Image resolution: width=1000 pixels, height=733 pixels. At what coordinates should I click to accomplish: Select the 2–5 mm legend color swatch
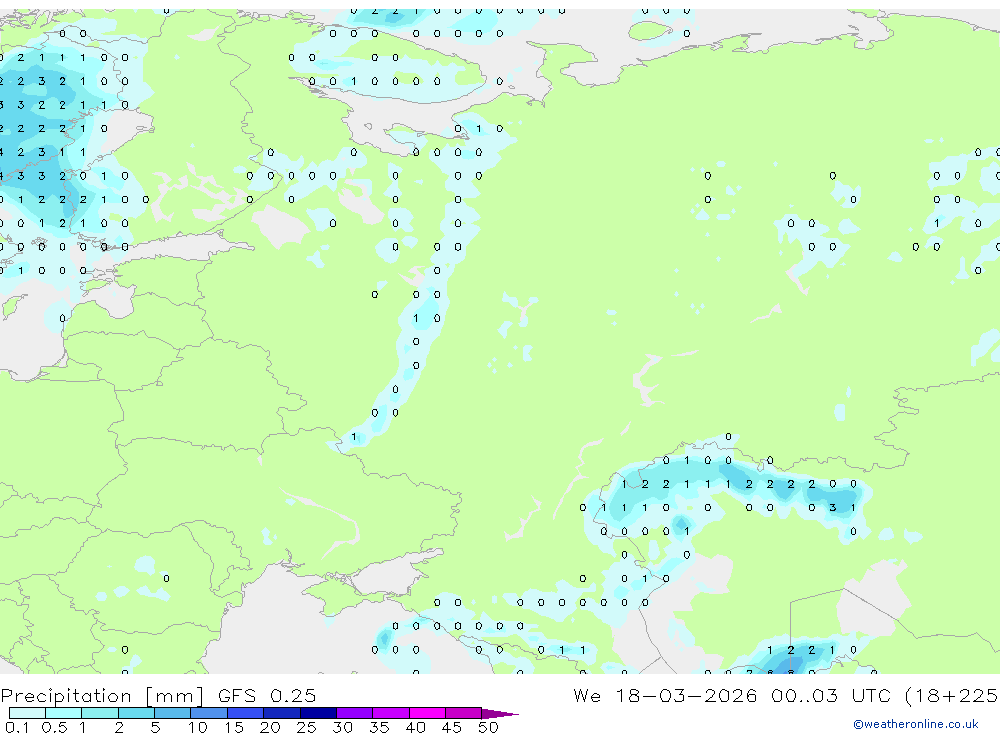point(136,713)
